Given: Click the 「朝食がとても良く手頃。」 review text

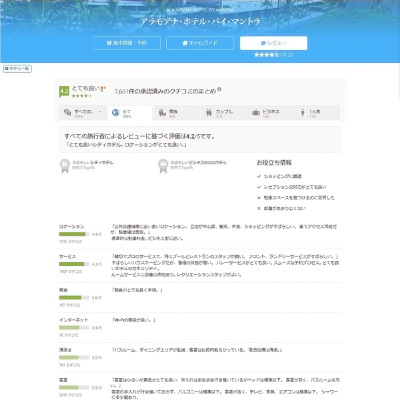Looking at the screenshot, I should 137,290.
